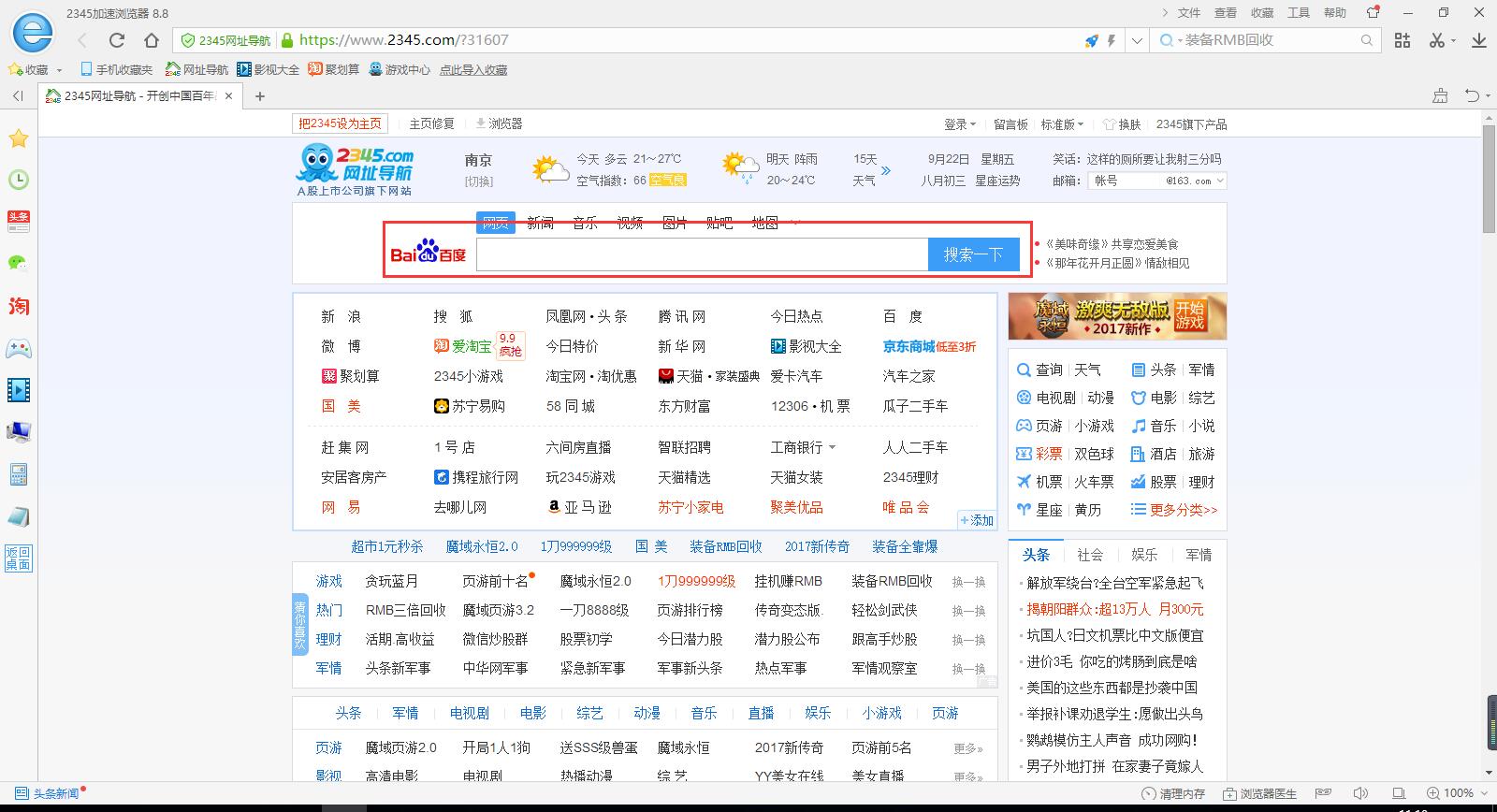The image size is (1497, 812).
Task: Open the favorites star in left sidebar
Action: [x=18, y=139]
